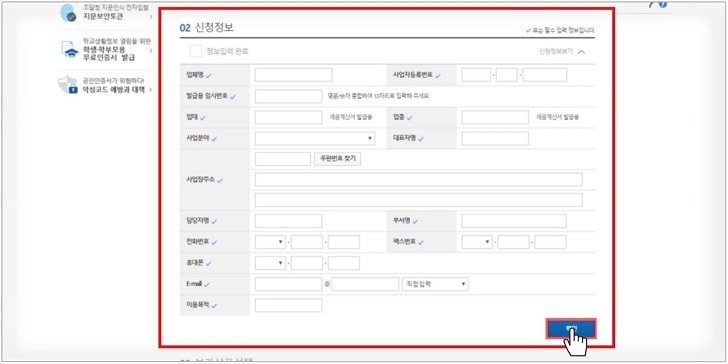Image resolution: width=728 pixels, height=364 pixels.
Task: Click last 전화번호 number field
Action: coord(344,242)
